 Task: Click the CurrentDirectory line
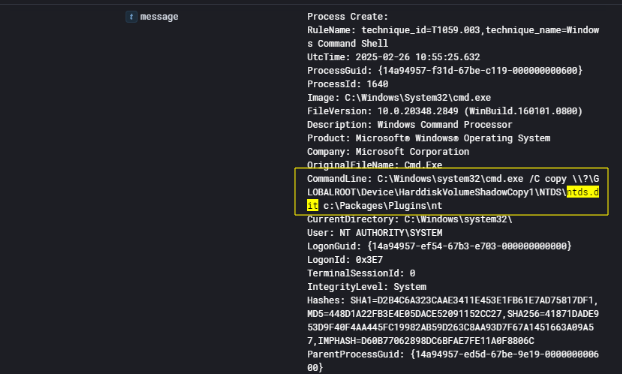409,219
